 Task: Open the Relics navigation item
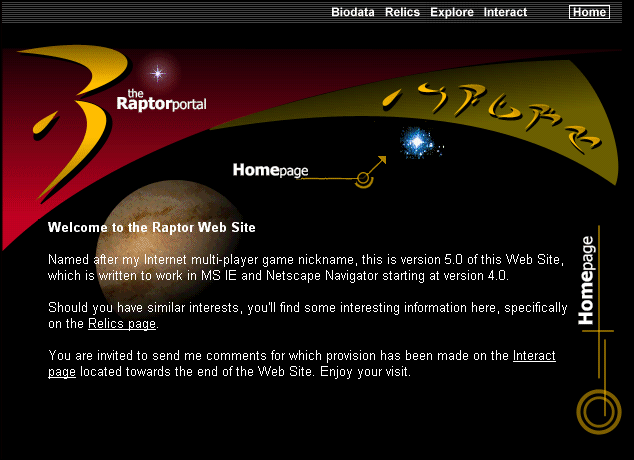coord(402,12)
